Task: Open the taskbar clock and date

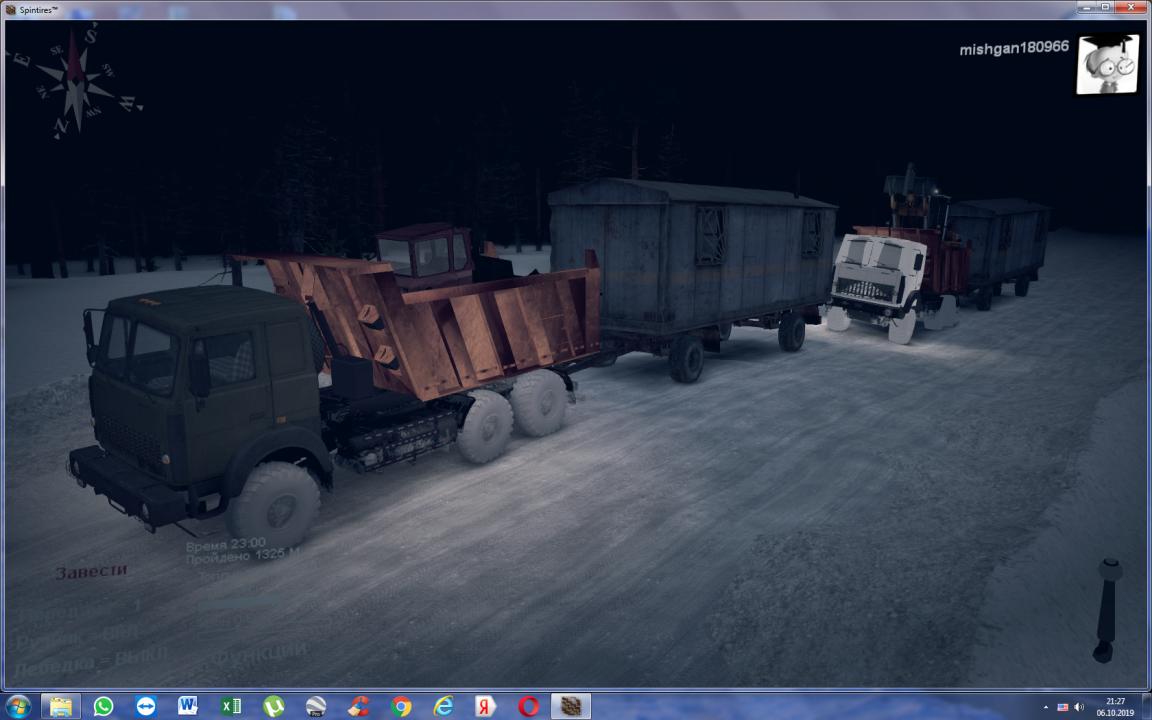Action: [1114, 707]
